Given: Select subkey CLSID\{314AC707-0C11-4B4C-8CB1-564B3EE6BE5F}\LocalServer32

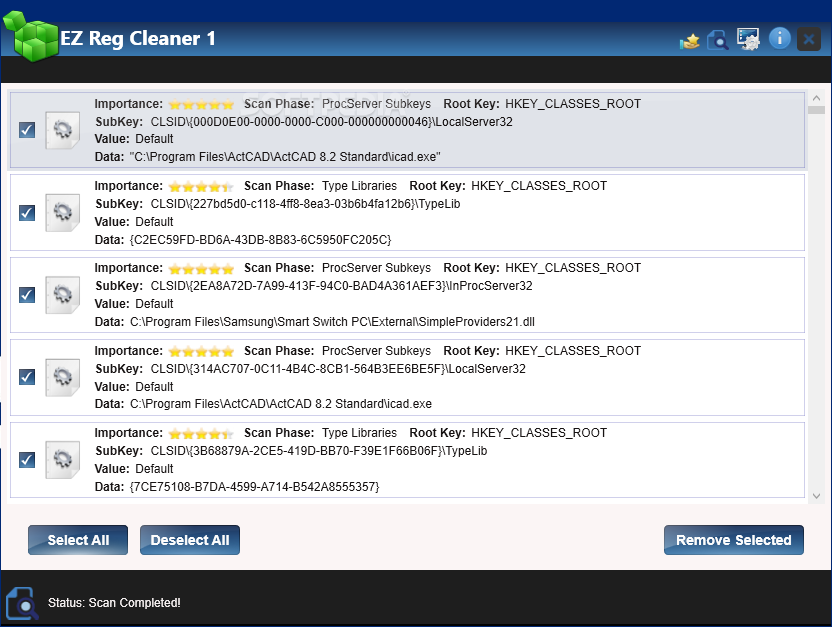Looking at the screenshot, I should coord(338,369).
